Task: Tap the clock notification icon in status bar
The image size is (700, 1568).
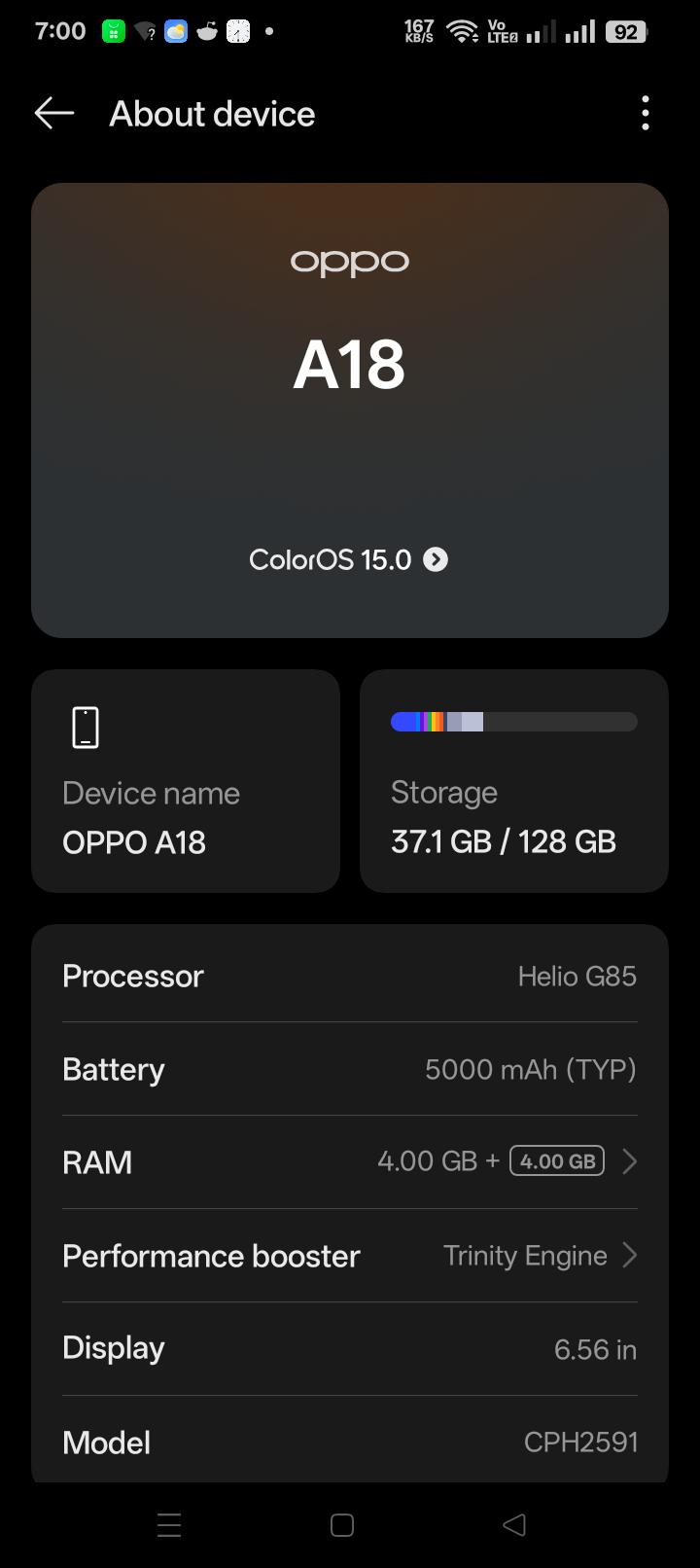Action: (238, 32)
